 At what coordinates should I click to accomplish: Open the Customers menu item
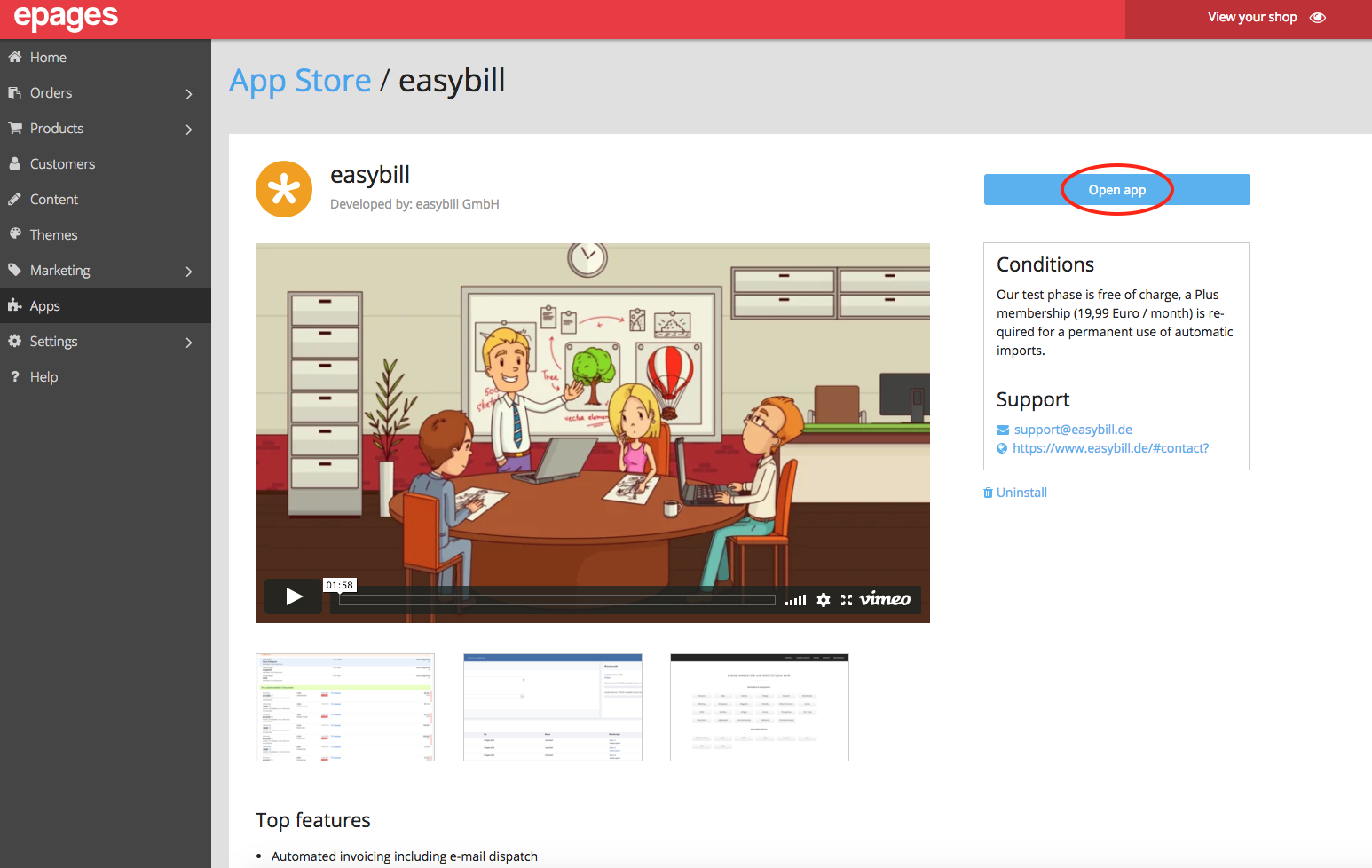click(x=106, y=163)
